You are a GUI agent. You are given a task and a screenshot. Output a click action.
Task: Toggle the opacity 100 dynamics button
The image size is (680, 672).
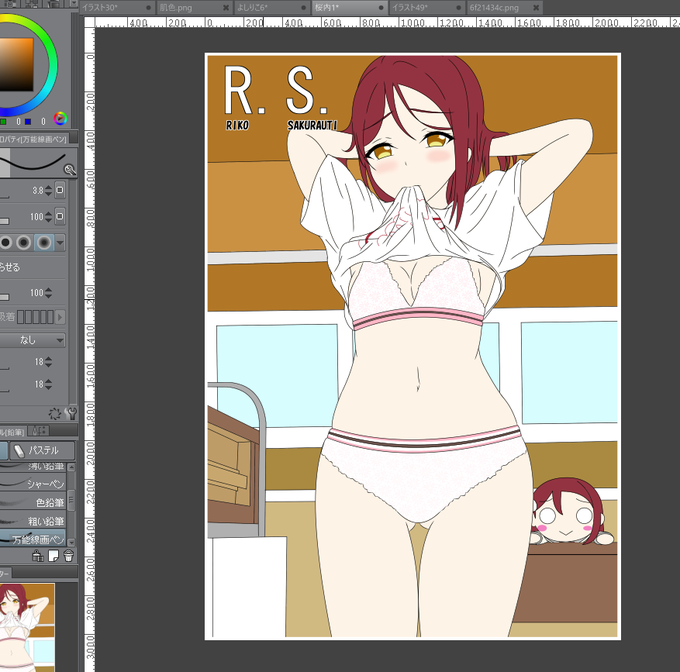coord(60,216)
